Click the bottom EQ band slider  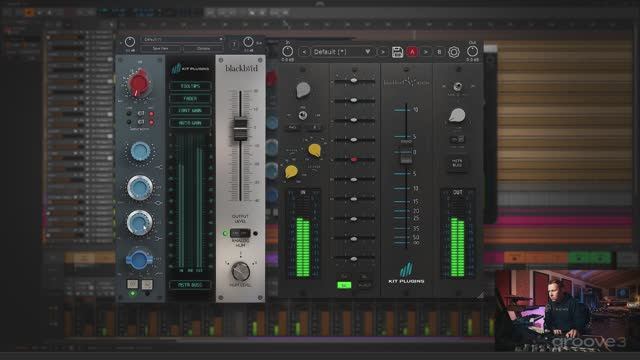click(354, 259)
